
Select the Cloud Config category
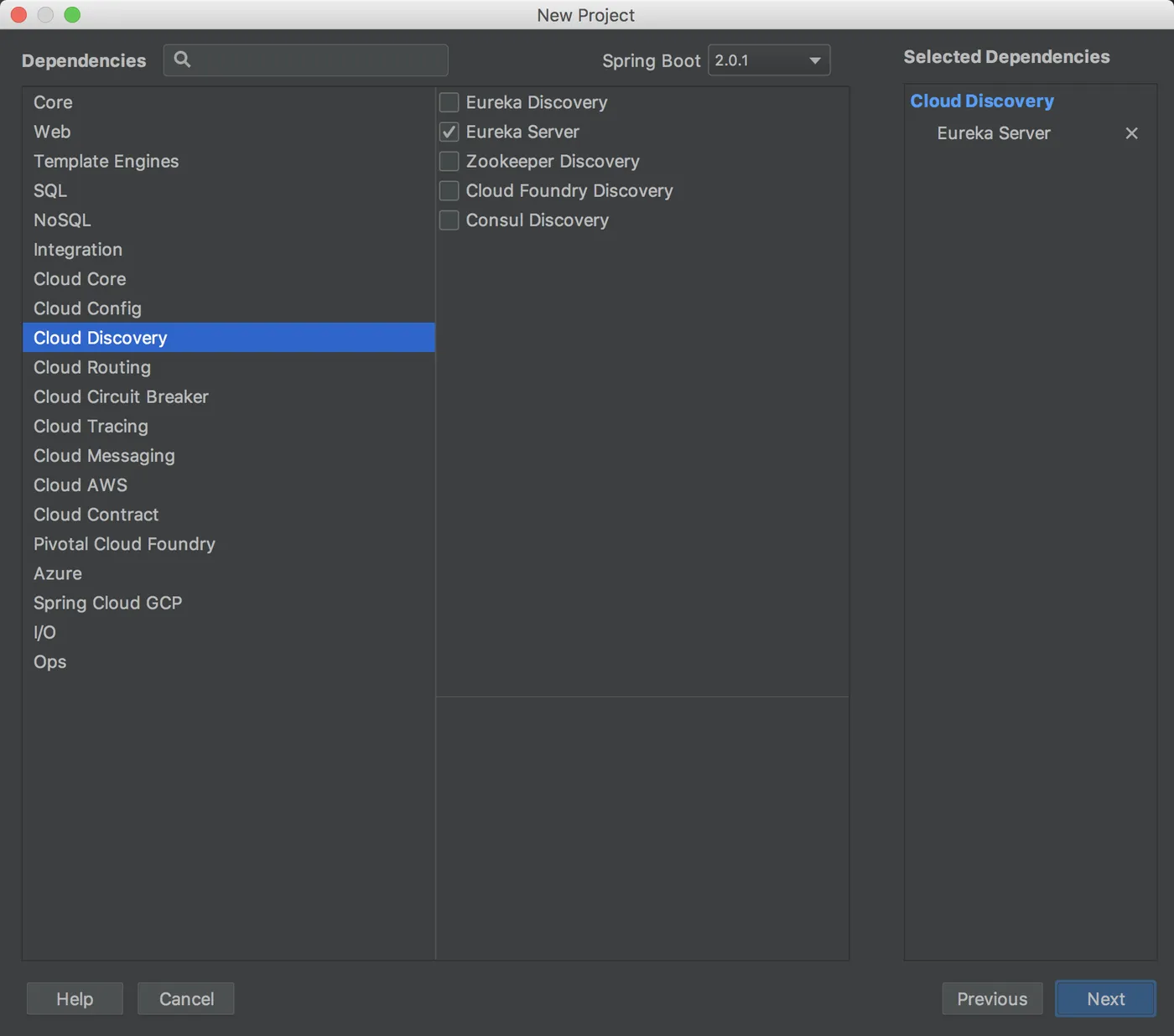pos(87,308)
